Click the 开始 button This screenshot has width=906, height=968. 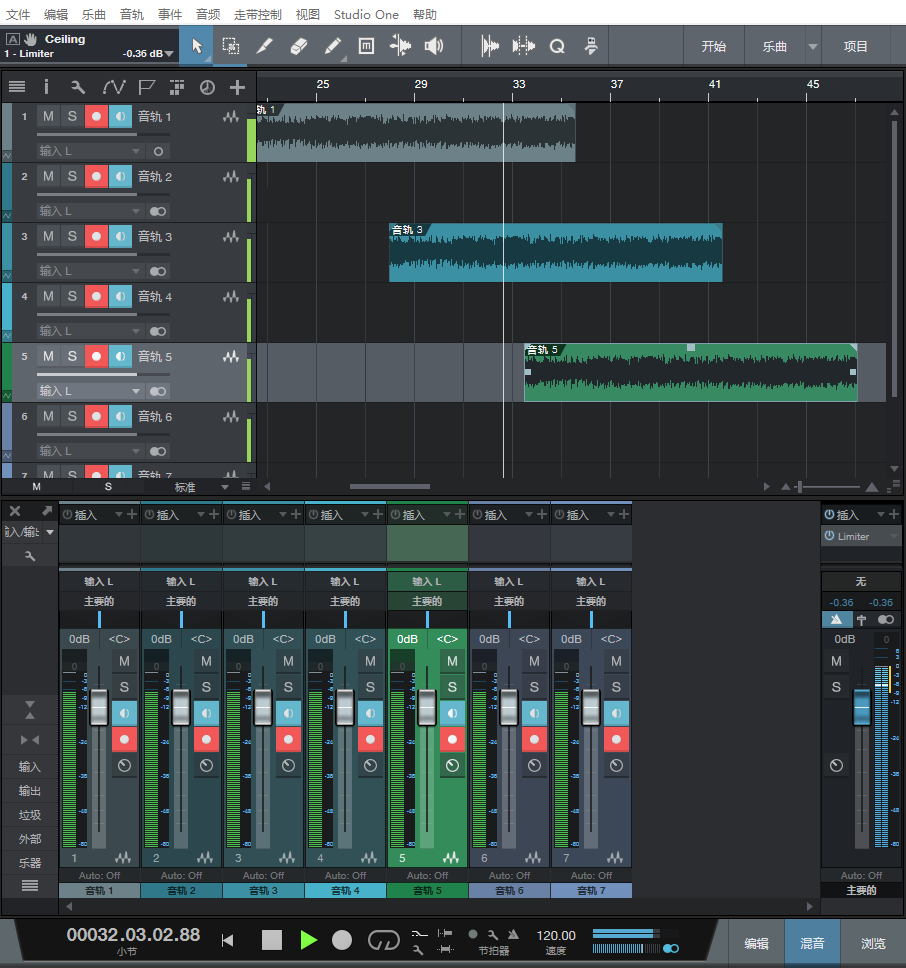click(x=713, y=46)
